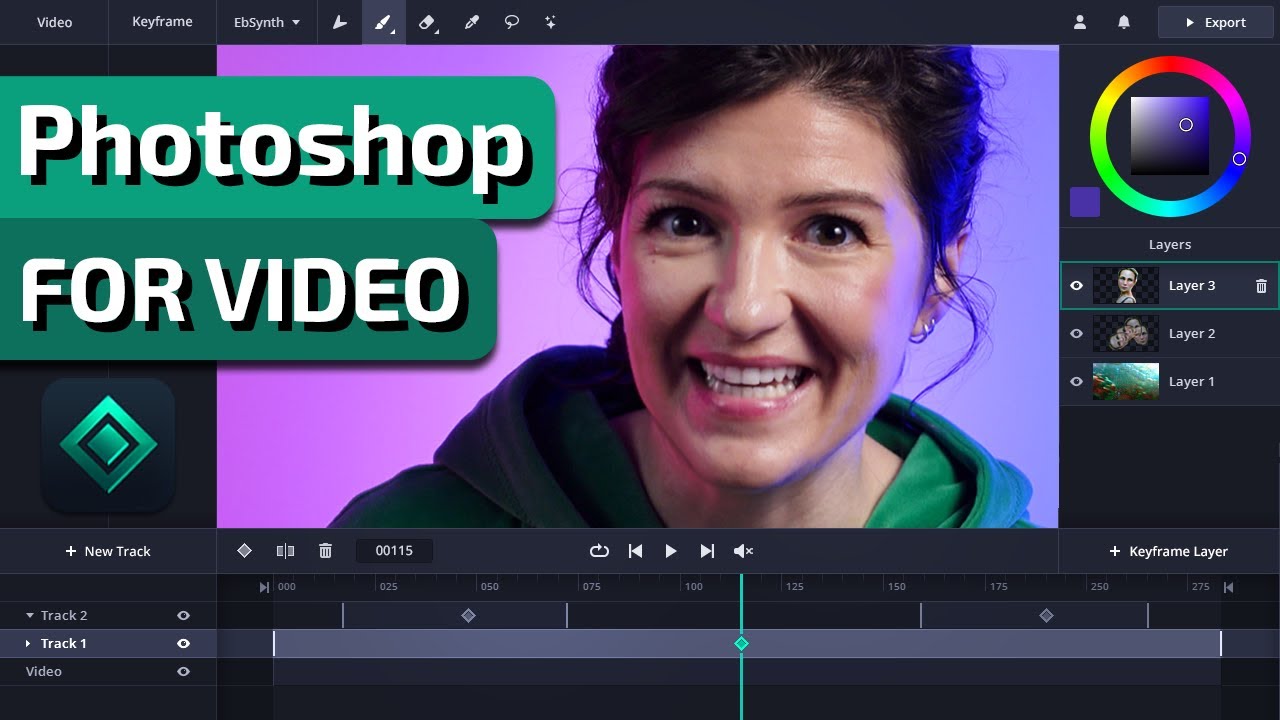
Task: Pick a color with the Eyedropper tool
Action: 472,22
